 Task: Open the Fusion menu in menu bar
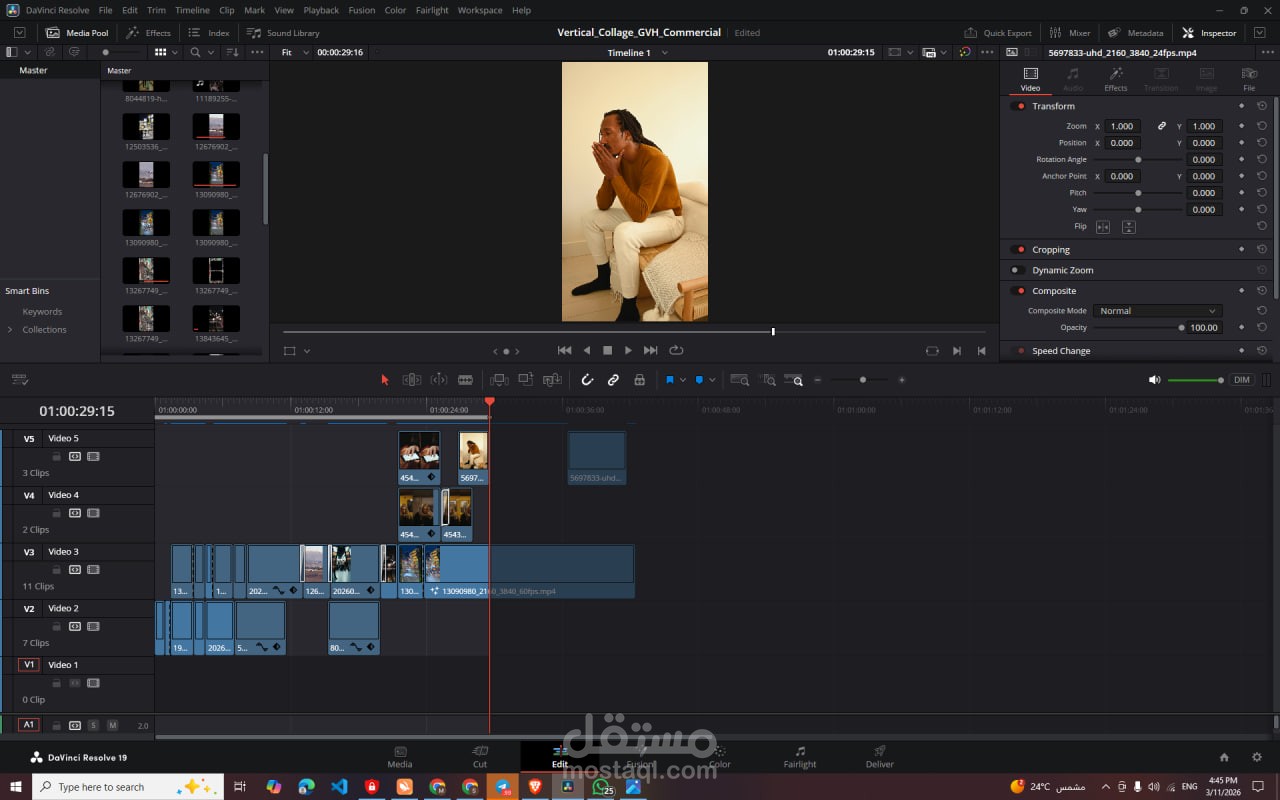coord(362,10)
